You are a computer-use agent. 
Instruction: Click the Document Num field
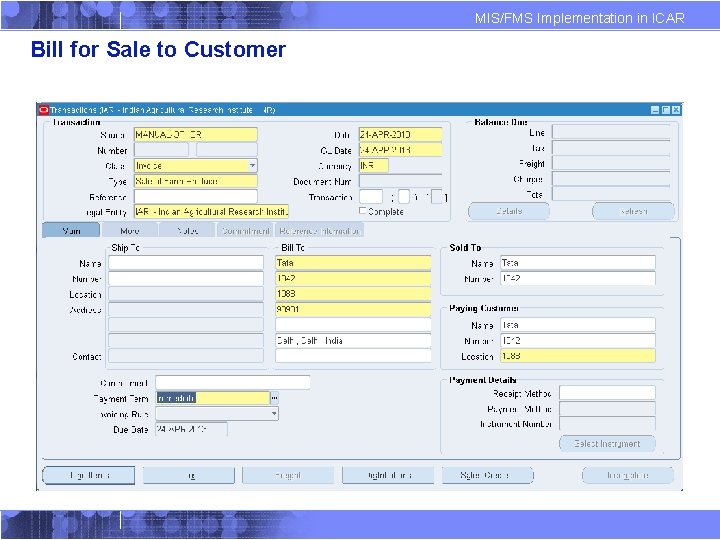400,181
